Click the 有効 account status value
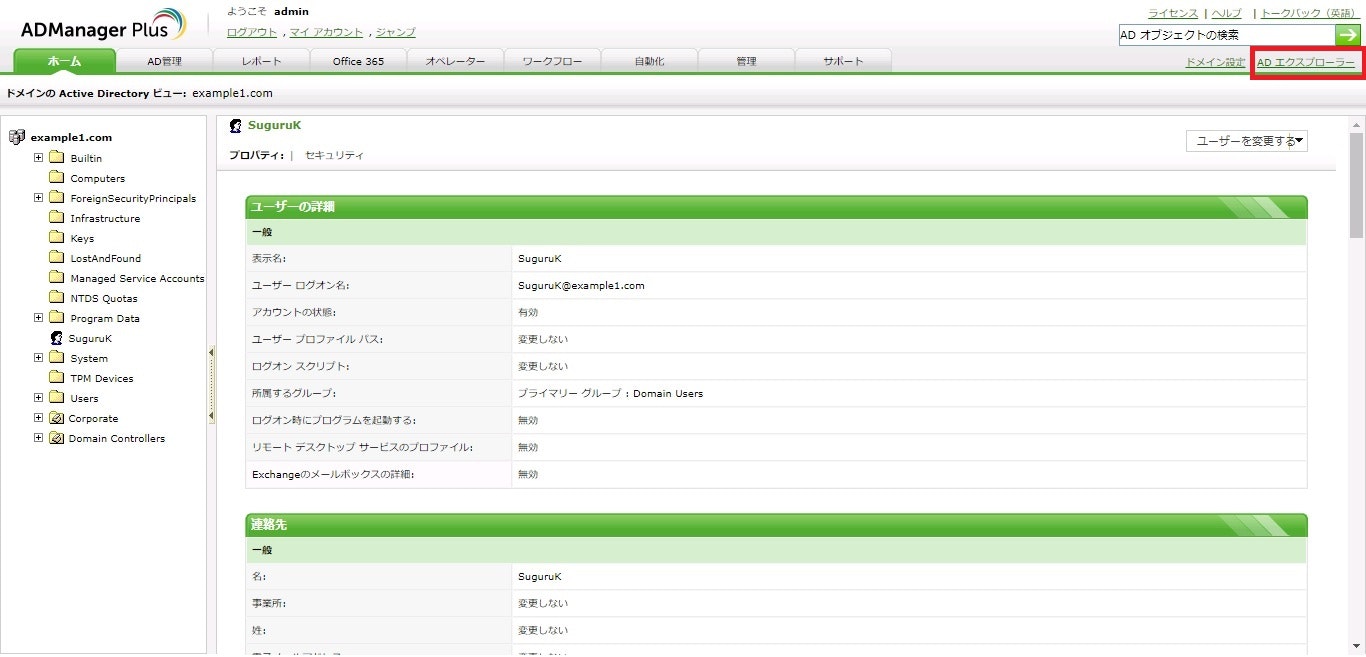The width and height of the screenshot is (1366, 657). tap(527, 312)
